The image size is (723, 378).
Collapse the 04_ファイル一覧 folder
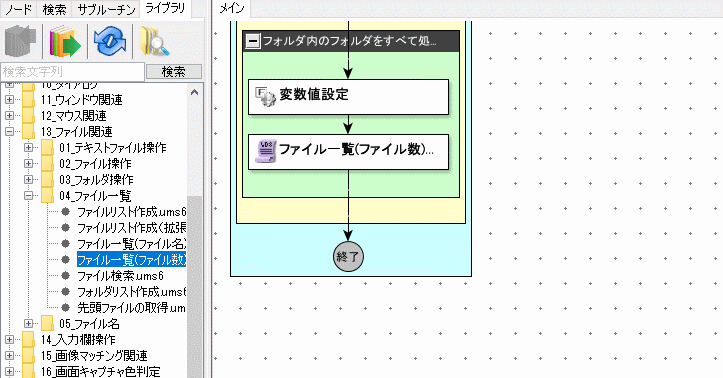click(x=29, y=195)
